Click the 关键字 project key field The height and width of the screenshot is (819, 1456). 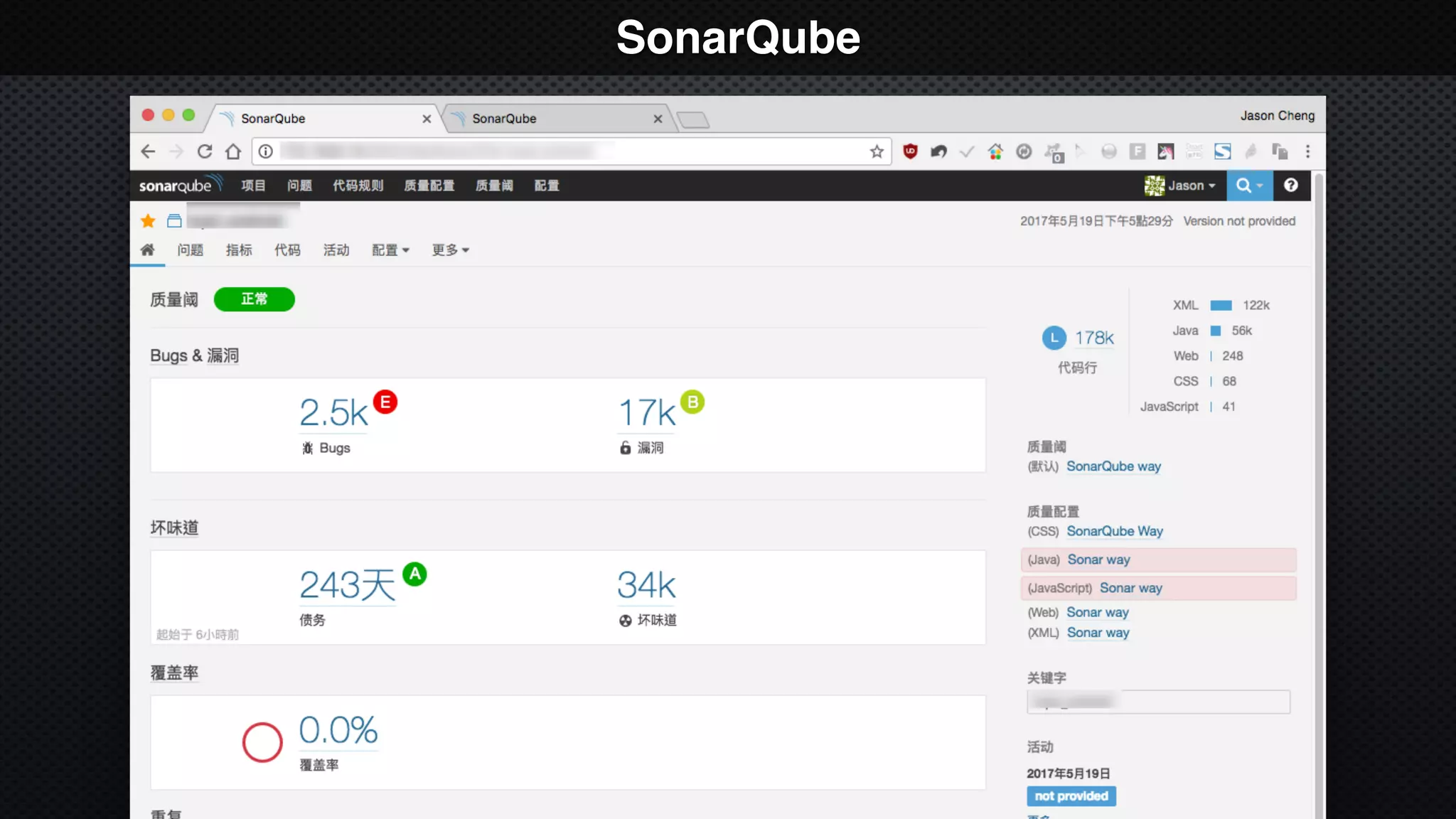coord(1158,702)
